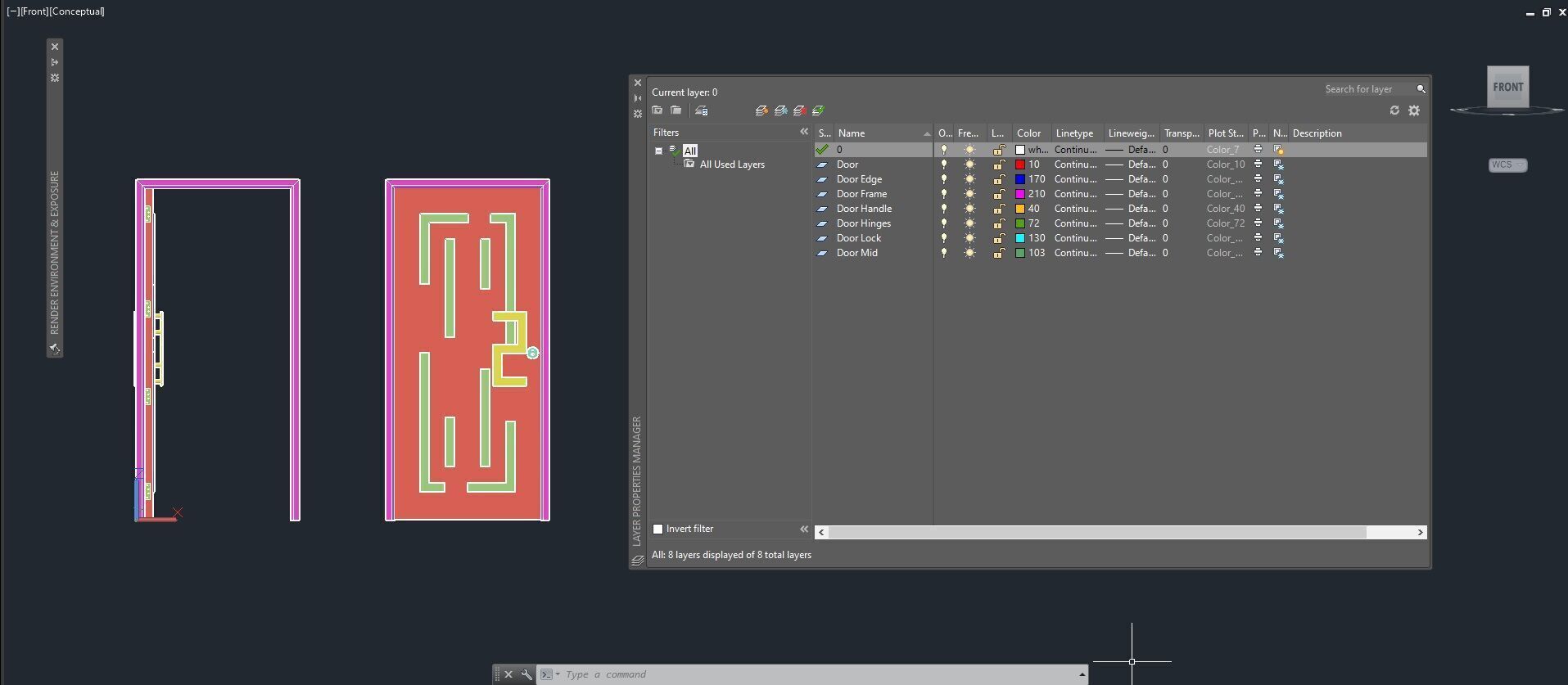
Task: Turn off the Door layer lightbulb
Action: (x=944, y=164)
